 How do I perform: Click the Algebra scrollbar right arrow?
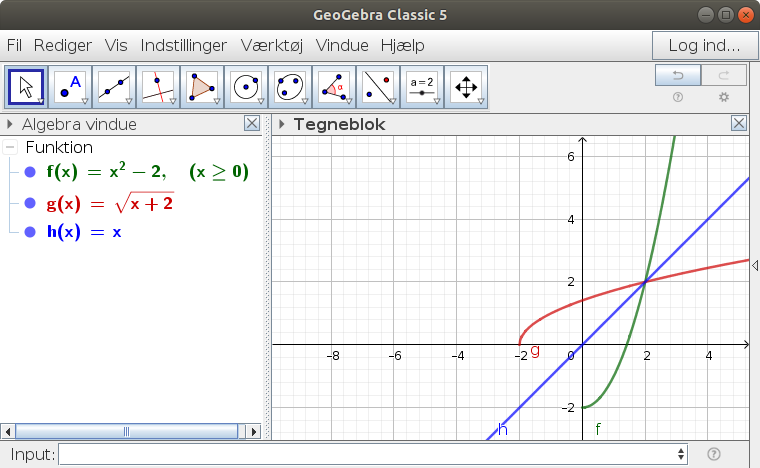point(253,431)
